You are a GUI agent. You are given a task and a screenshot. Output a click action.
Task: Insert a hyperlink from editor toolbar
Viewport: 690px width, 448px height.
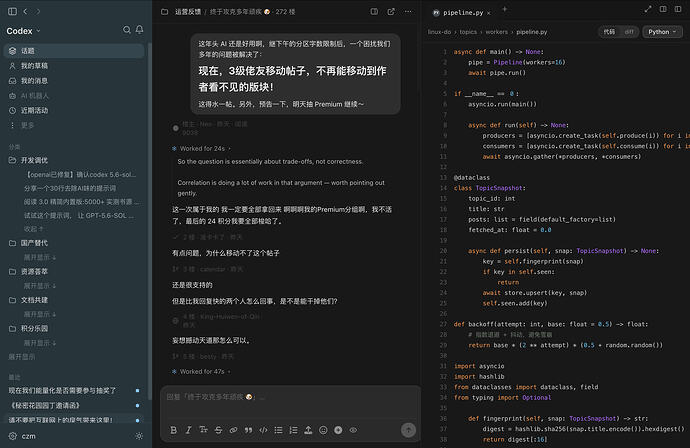233,430
